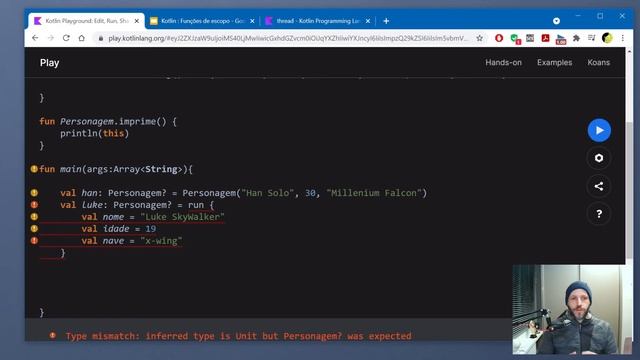Open the PDF Acrobat extension icon
640x360 pixels.
tap(545, 38)
